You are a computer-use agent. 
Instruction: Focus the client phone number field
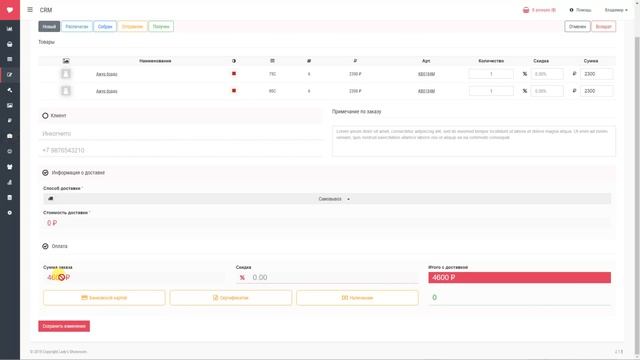[181, 150]
